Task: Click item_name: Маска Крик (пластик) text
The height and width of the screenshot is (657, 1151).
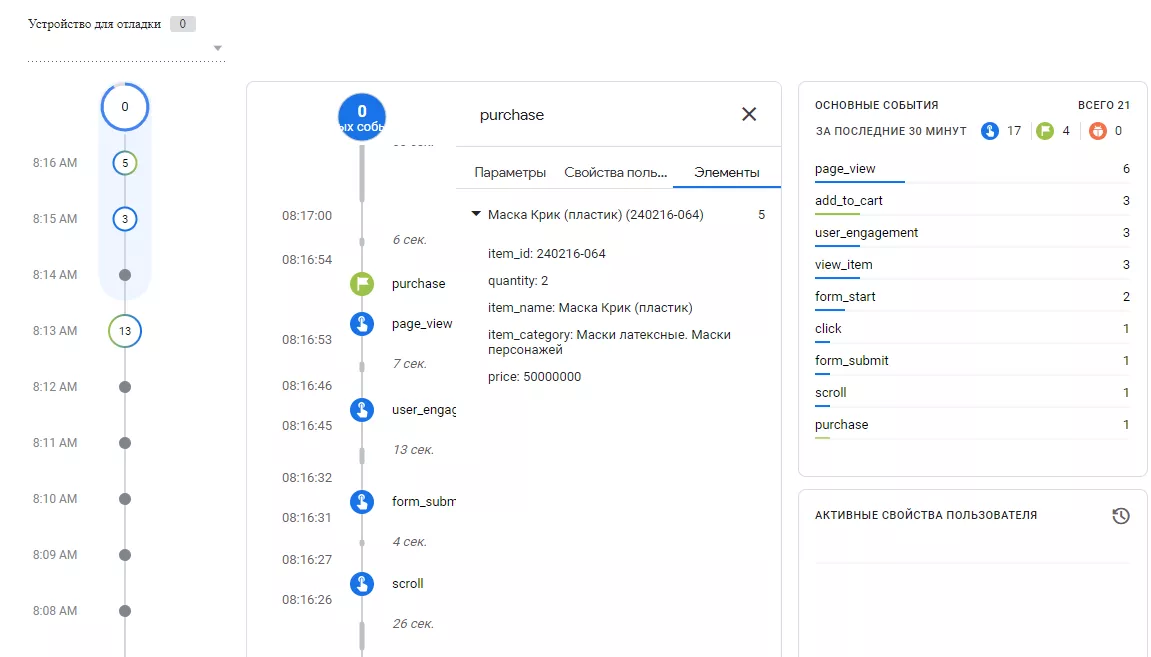Action: click(590, 308)
